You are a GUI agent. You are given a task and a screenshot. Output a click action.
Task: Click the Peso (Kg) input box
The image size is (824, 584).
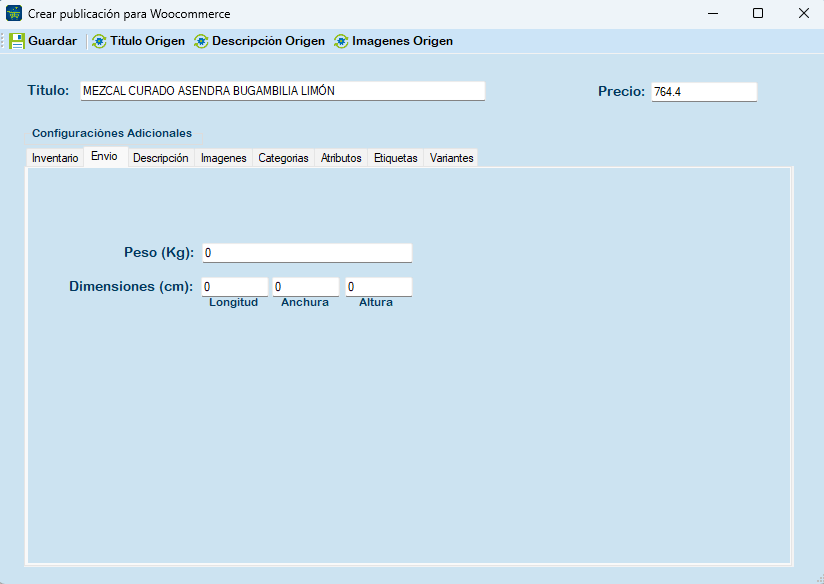306,253
